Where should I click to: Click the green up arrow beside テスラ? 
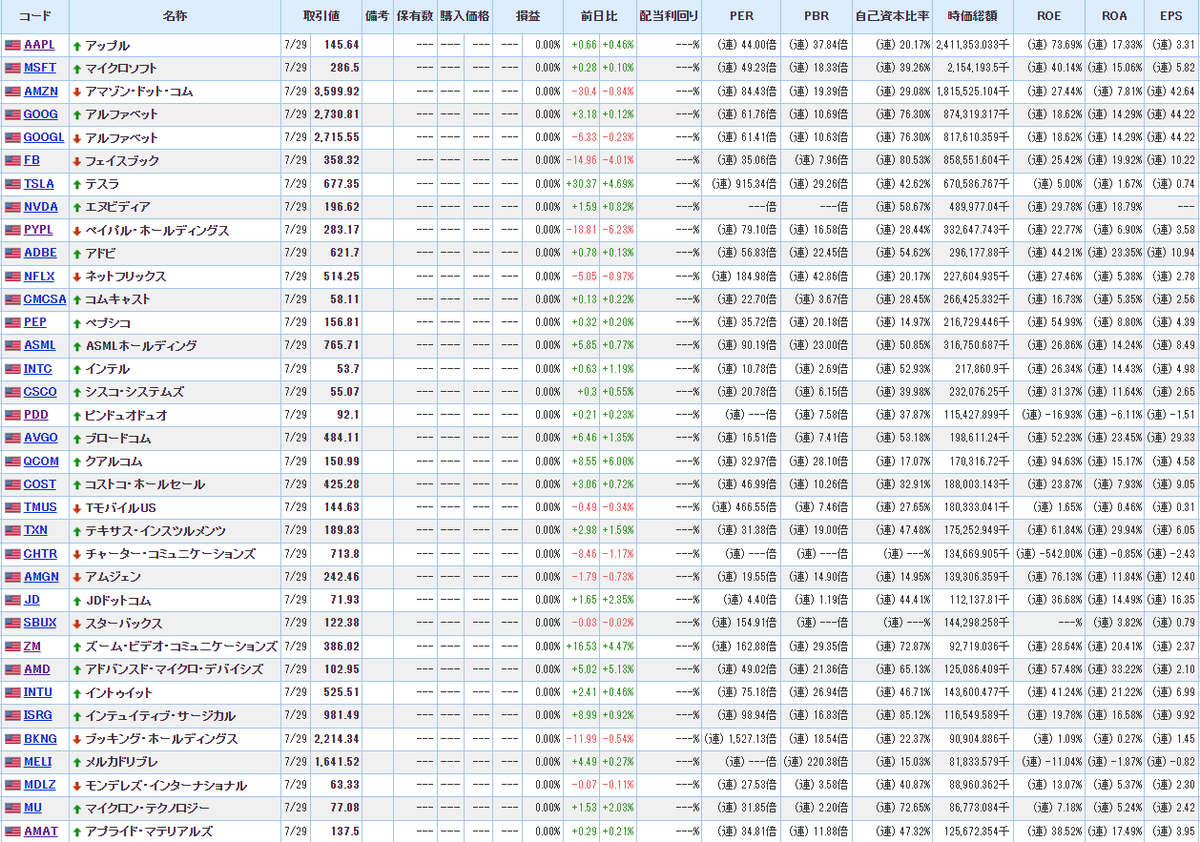(77, 184)
